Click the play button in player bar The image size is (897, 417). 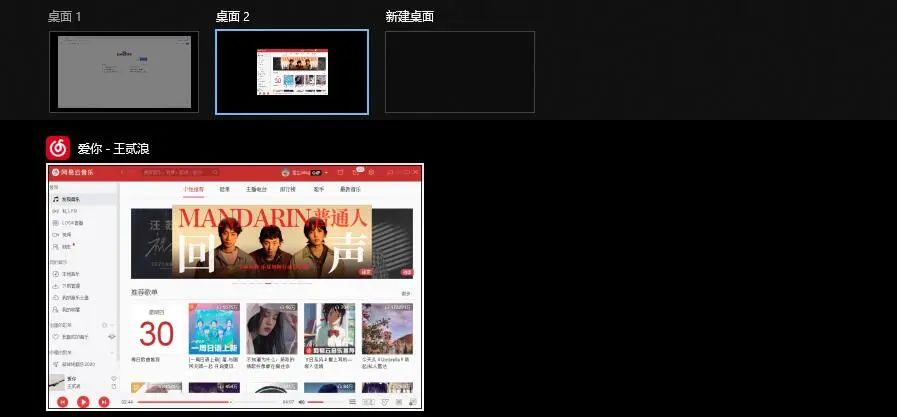tap(83, 402)
